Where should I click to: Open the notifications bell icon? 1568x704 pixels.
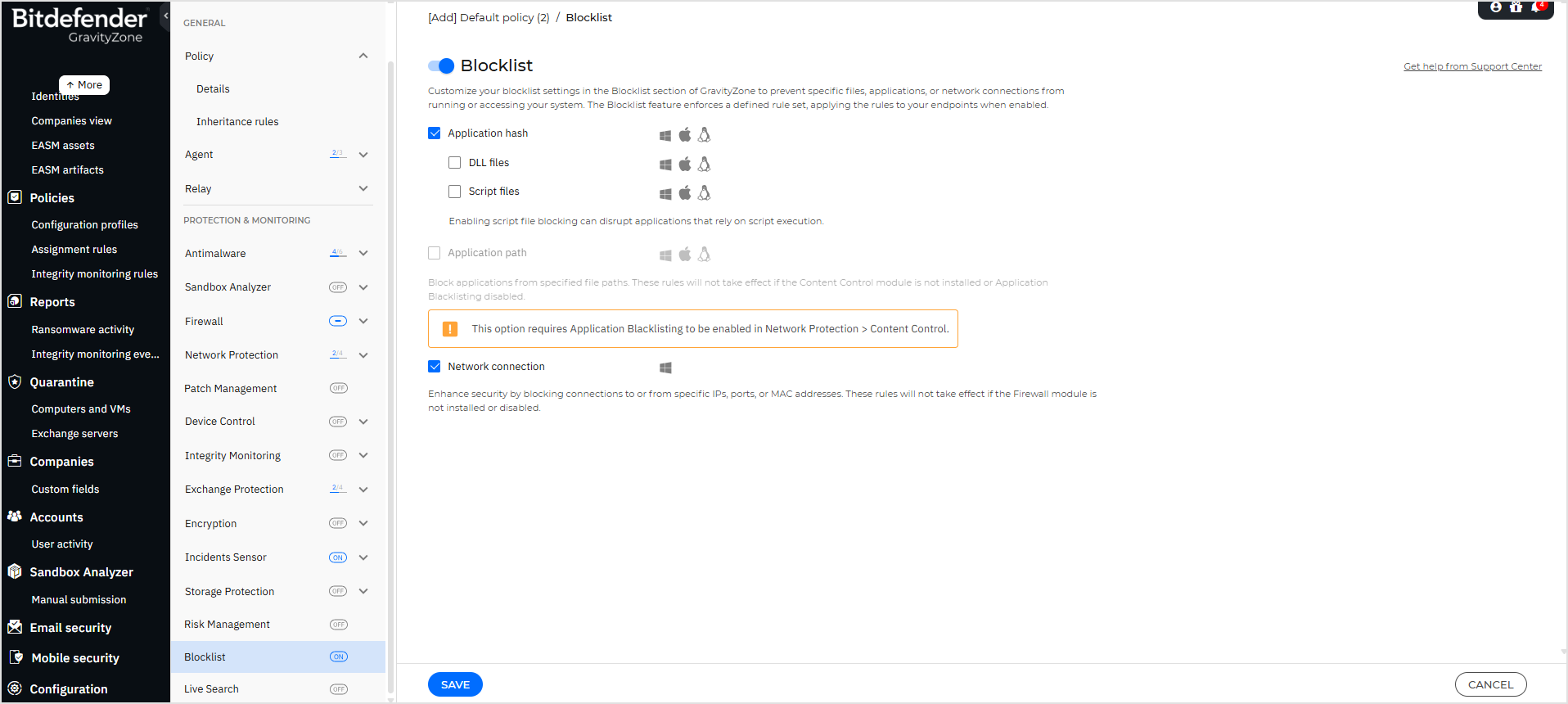(1538, 7)
